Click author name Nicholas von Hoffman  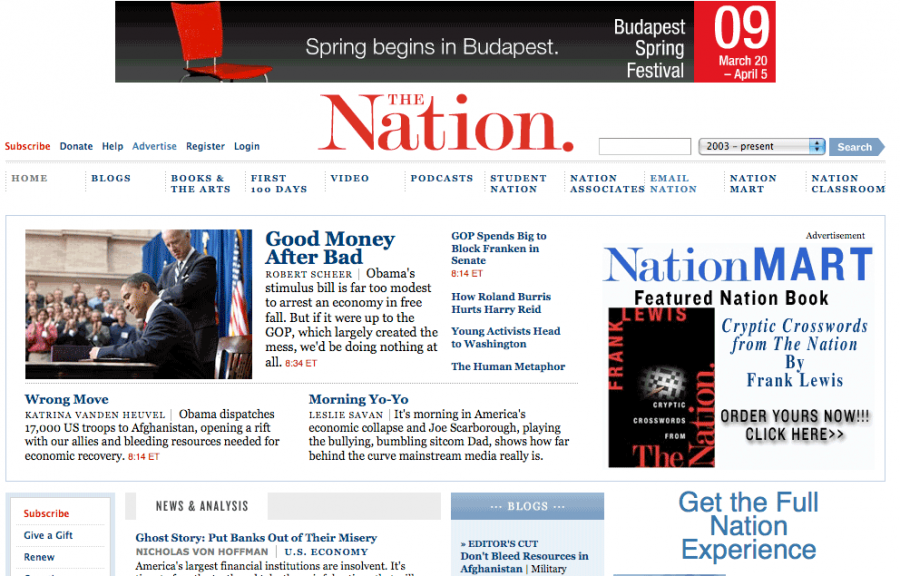201,552
